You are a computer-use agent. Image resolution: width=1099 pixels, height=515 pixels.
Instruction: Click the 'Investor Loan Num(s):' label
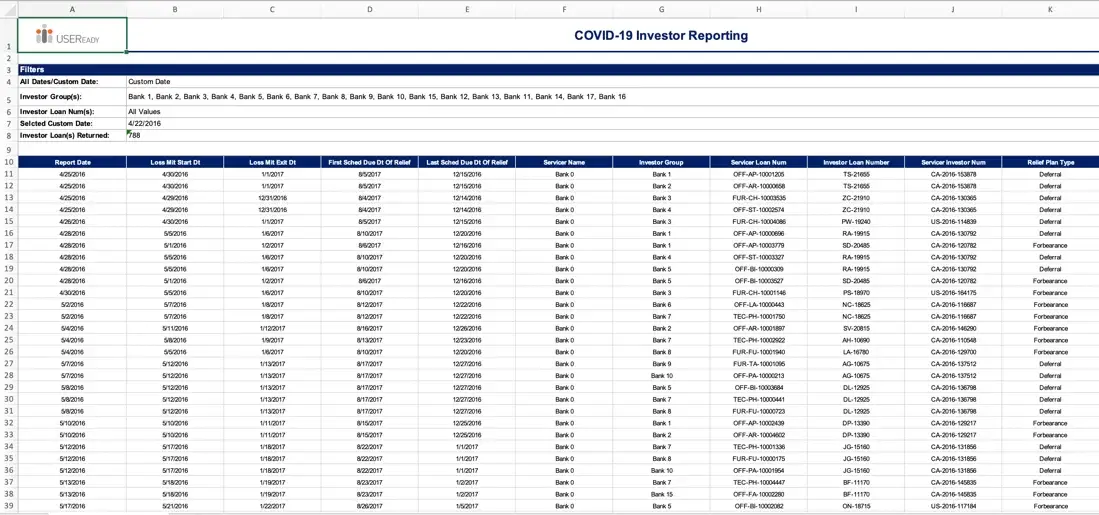[57, 111]
